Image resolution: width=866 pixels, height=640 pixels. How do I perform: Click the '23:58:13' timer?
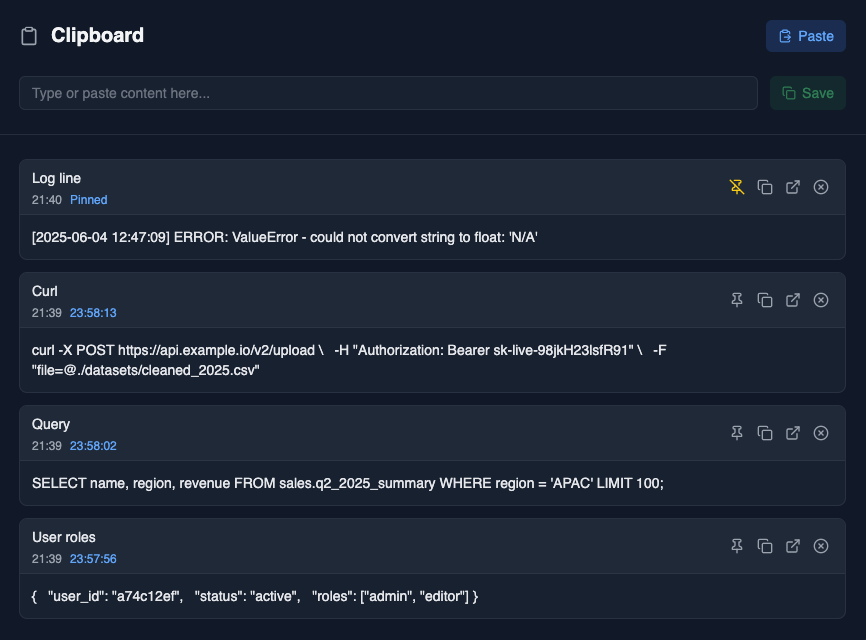pyautogui.click(x=93, y=313)
